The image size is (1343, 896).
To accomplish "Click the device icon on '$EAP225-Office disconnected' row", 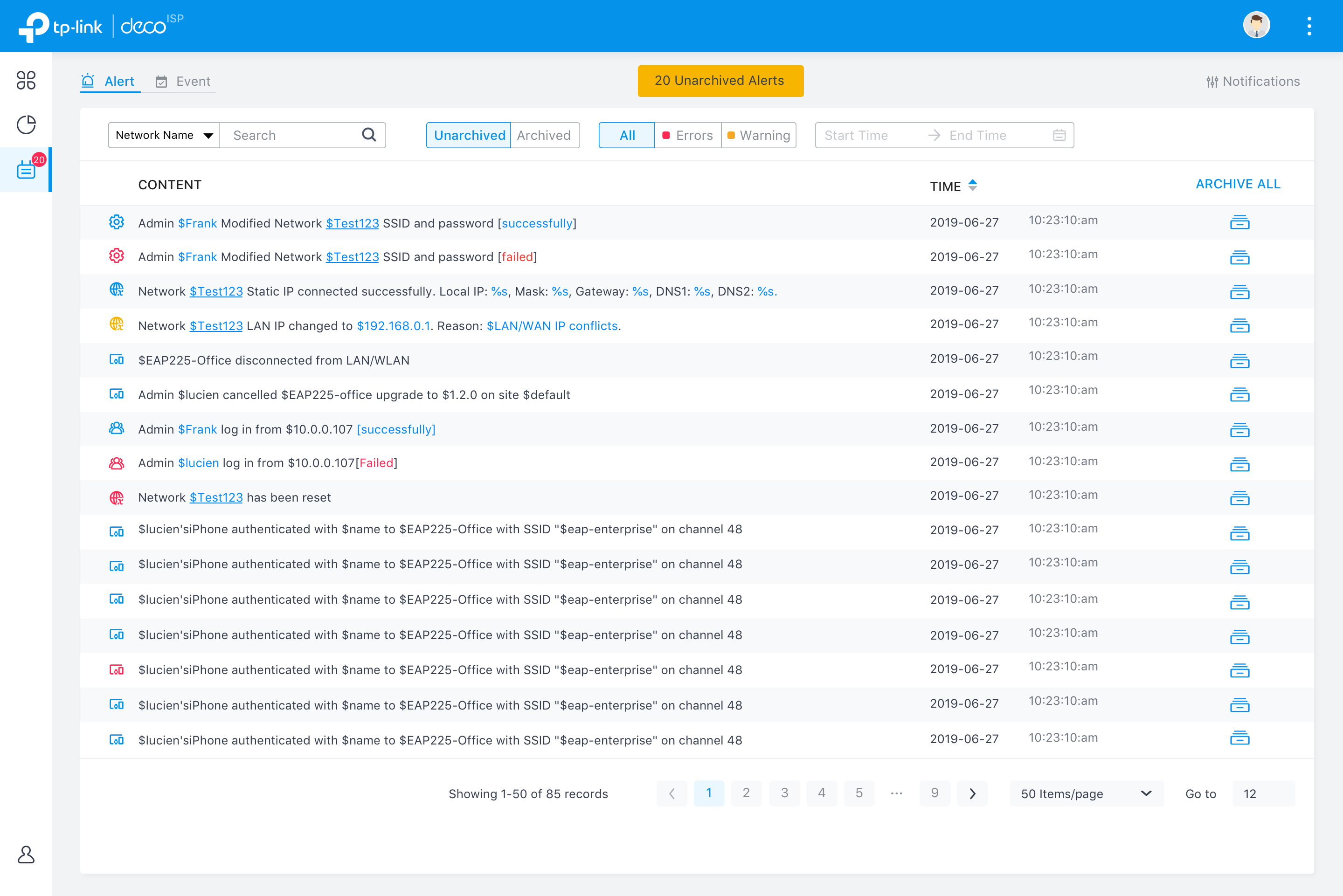I will click(117, 359).
